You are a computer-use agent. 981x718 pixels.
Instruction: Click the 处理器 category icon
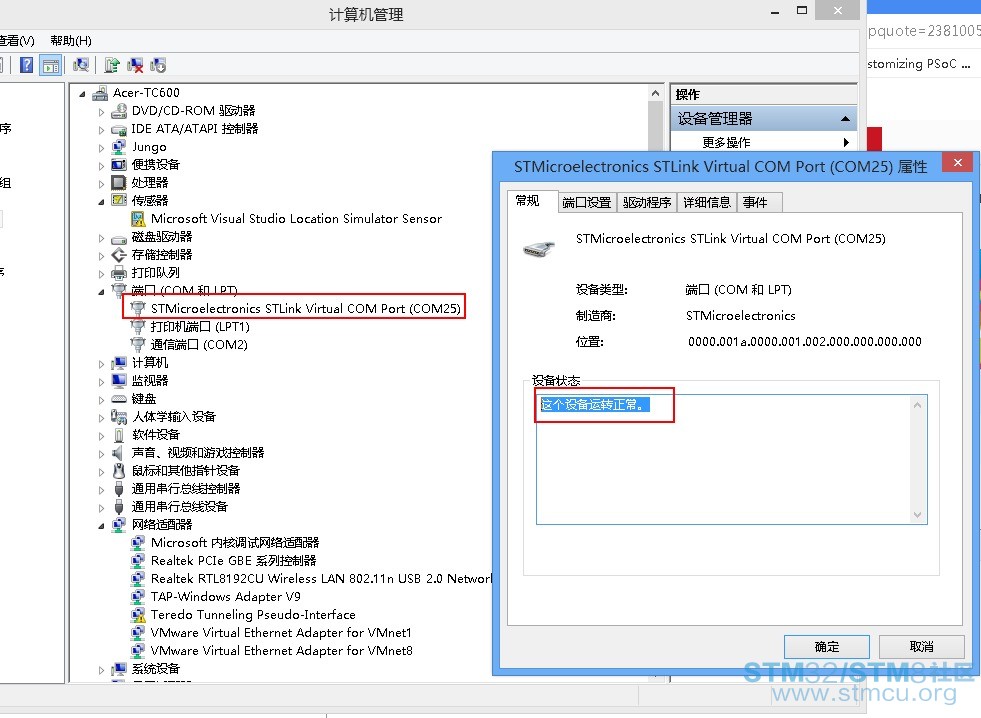[119, 183]
